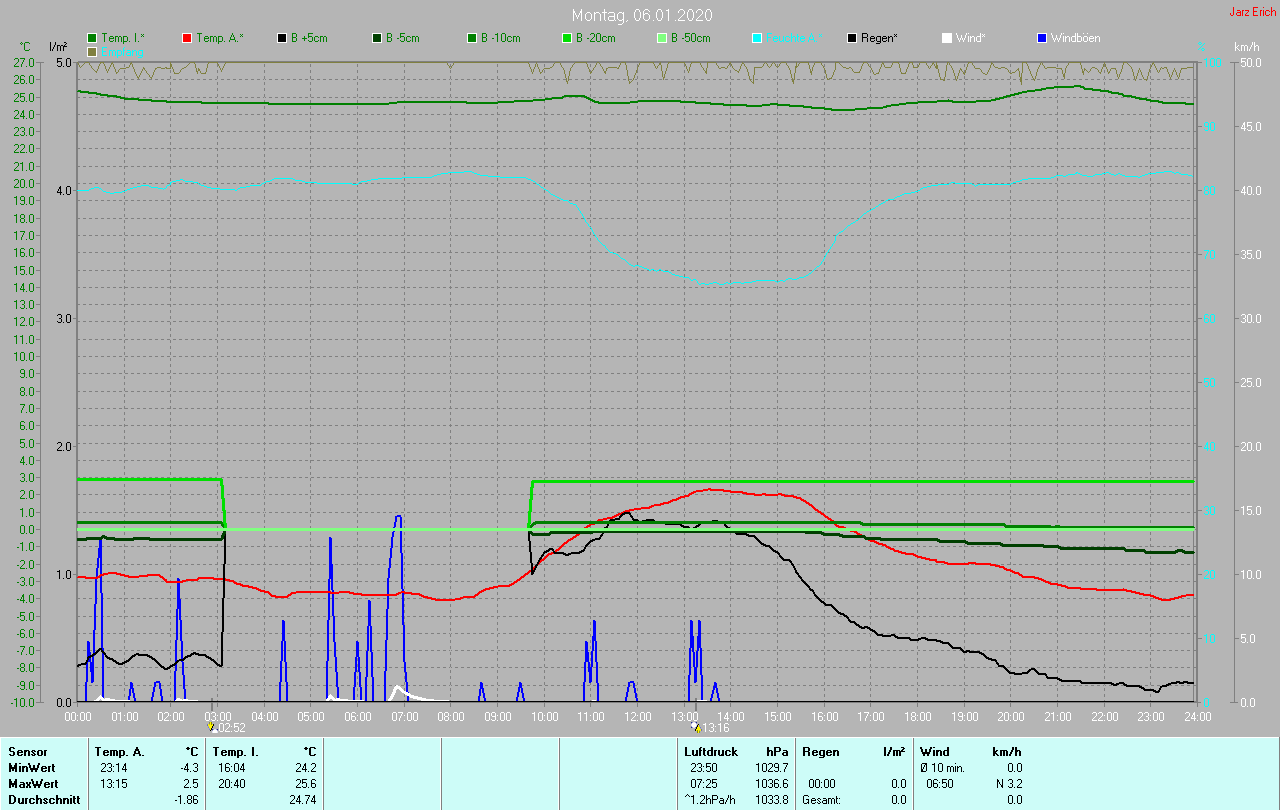Click the Jarz Erich label

1252,13
